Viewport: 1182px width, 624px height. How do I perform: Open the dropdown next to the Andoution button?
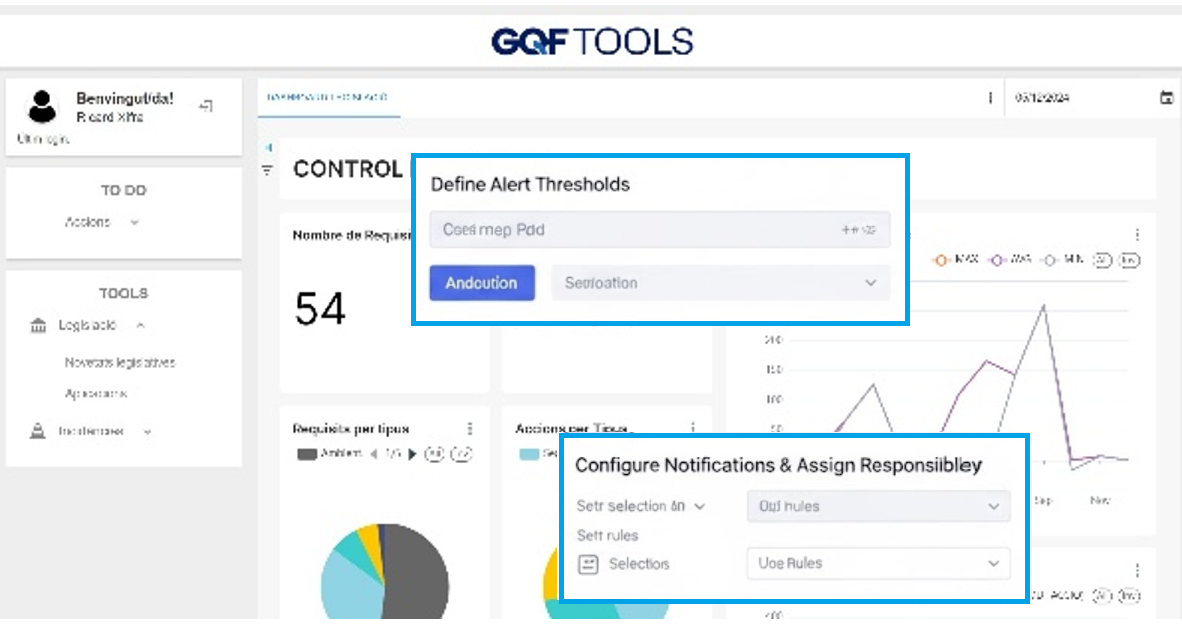point(720,283)
